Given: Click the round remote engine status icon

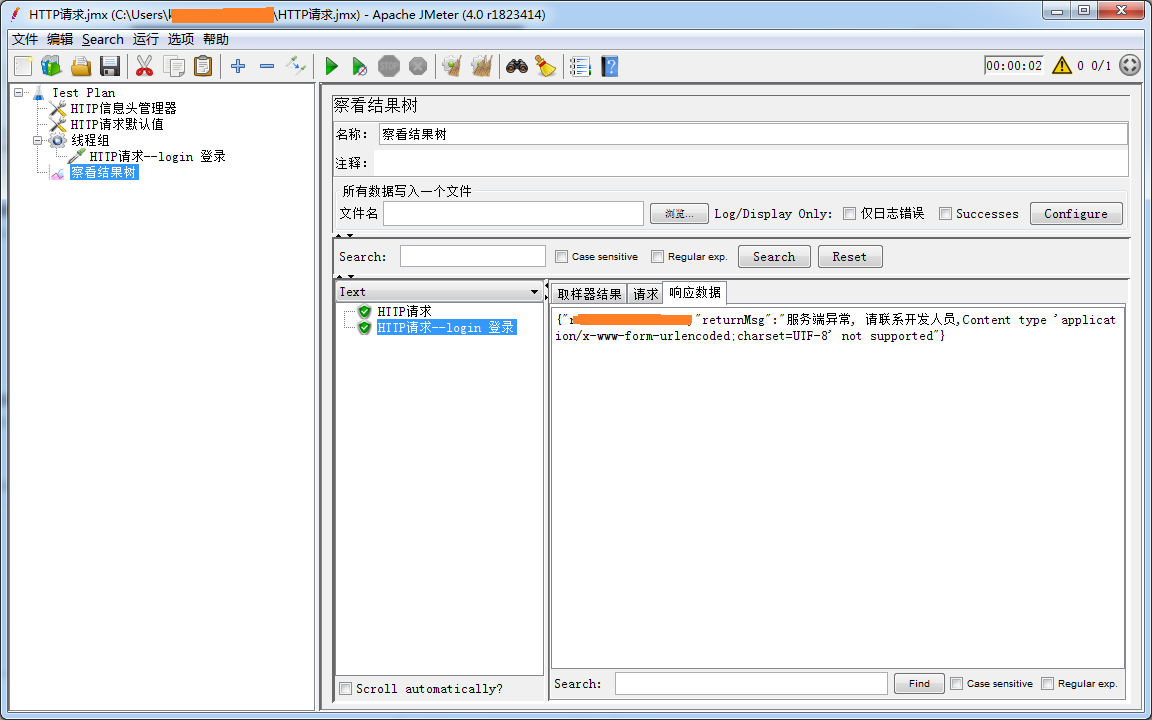Looking at the screenshot, I should (1129, 65).
